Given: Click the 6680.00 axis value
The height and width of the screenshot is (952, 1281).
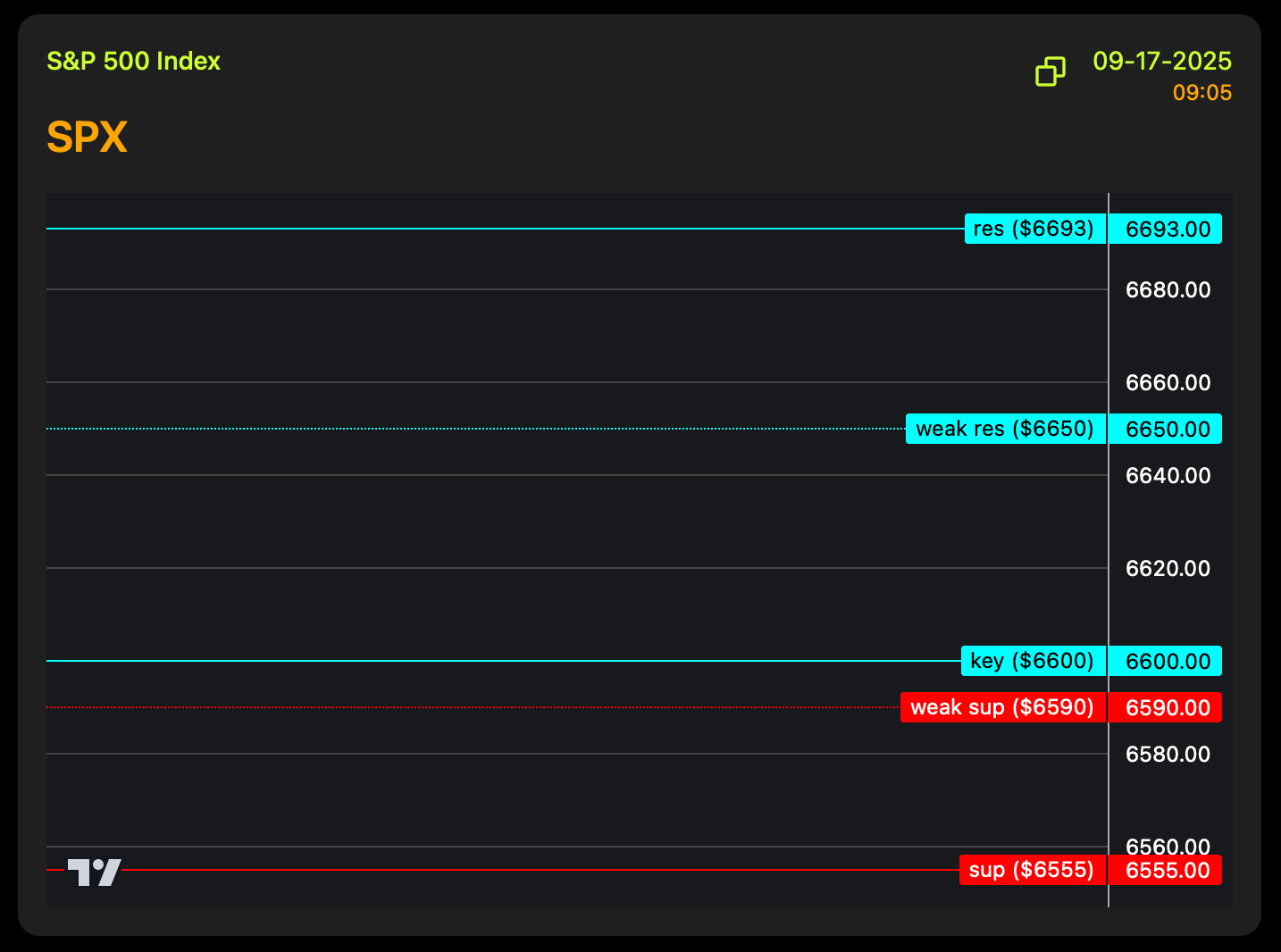Looking at the screenshot, I should click(x=1168, y=289).
